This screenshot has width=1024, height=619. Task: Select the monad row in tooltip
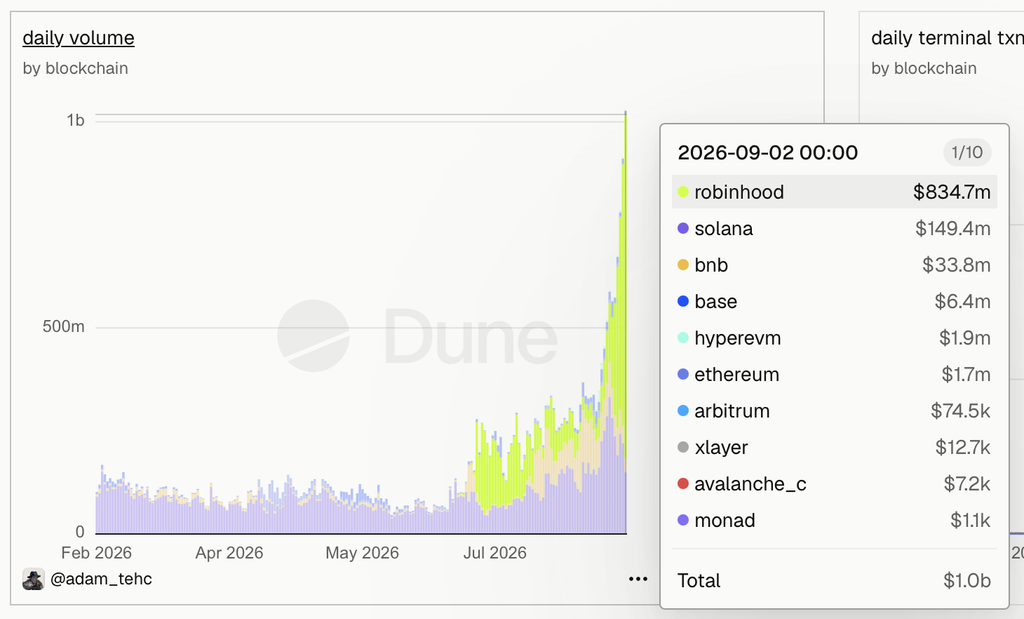pos(834,520)
